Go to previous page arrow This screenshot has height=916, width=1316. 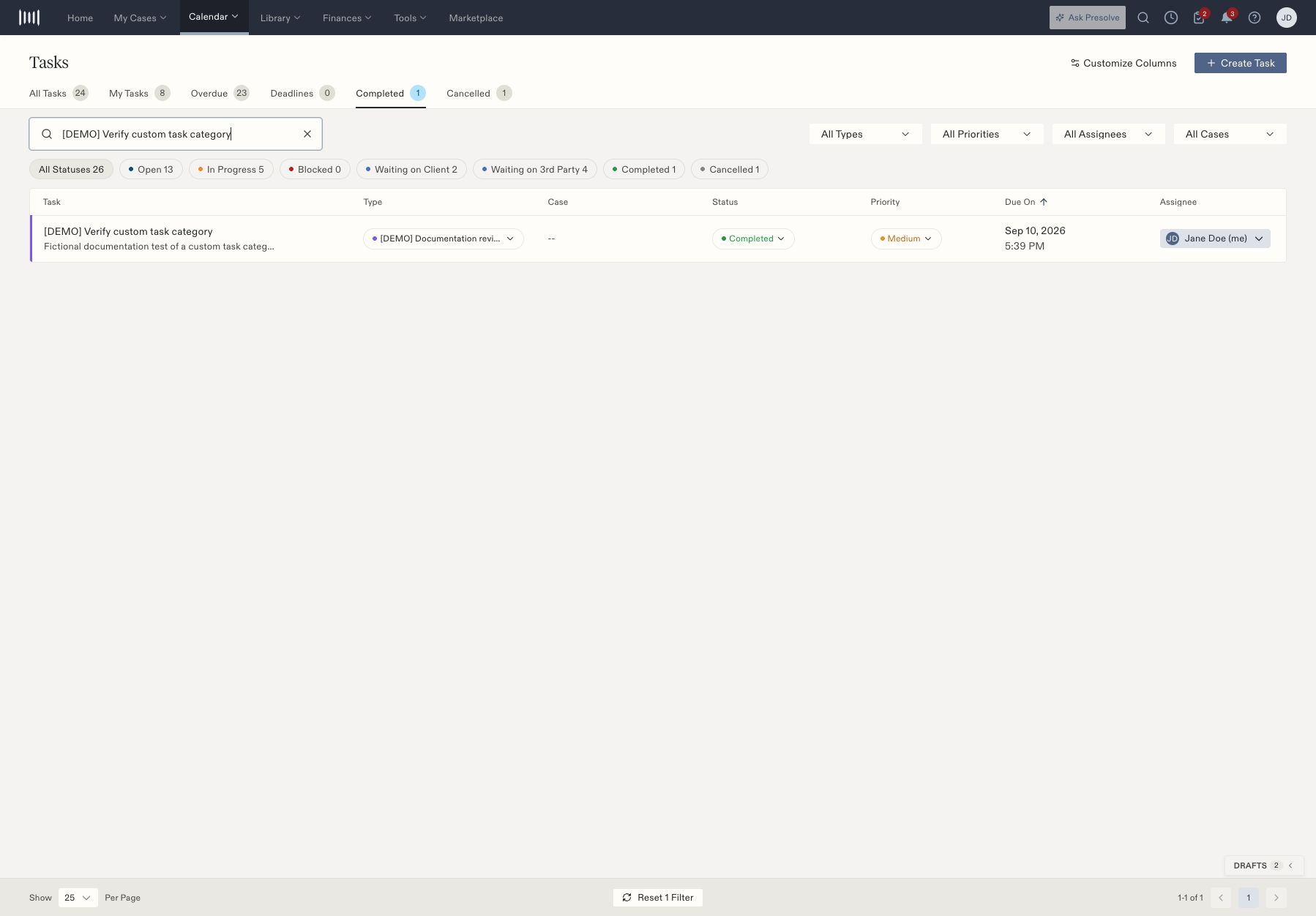coord(1221,898)
